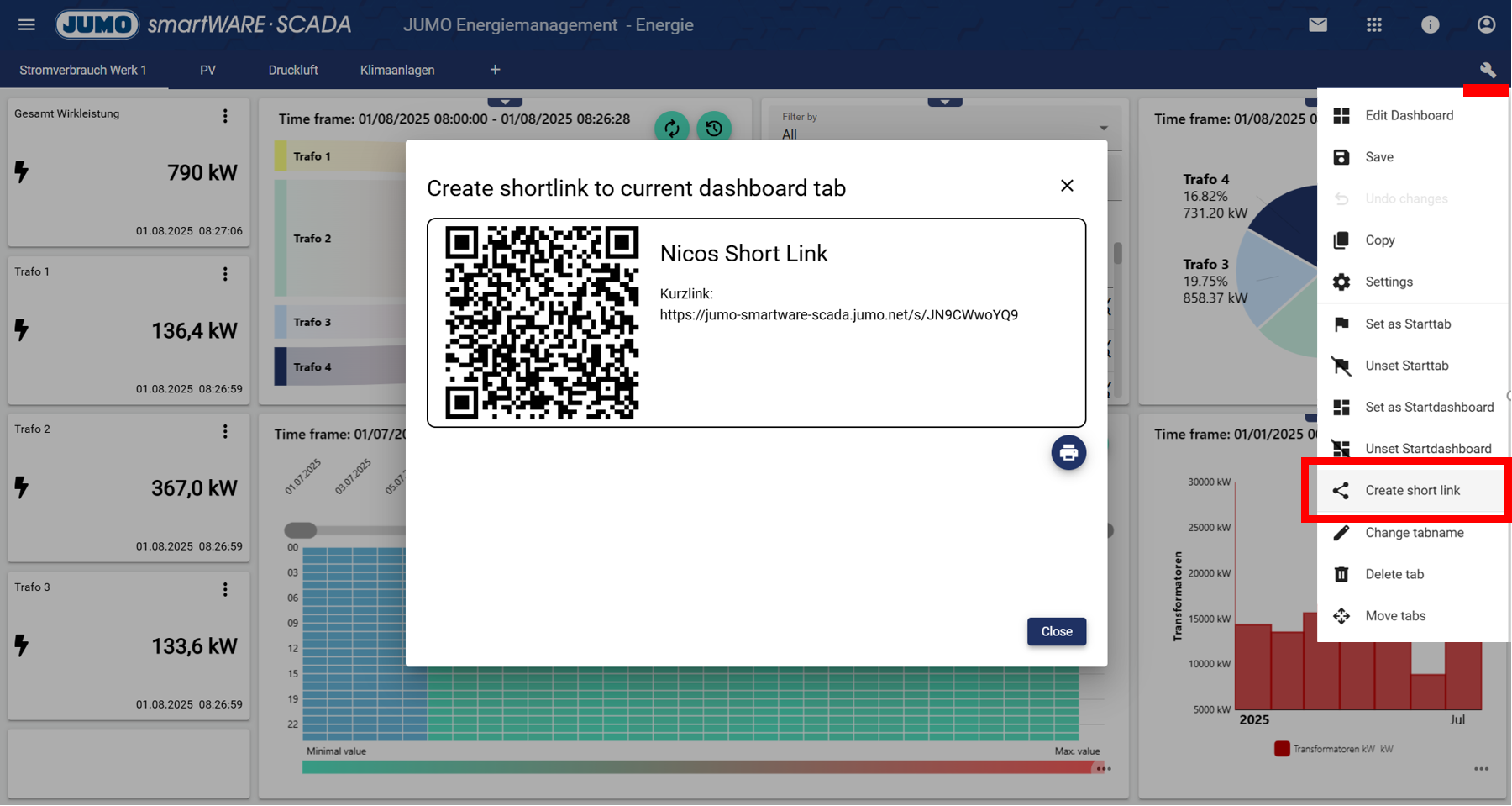
Task: Open Gesamt Wirkleistung widget options menu
Action: click(225, 116)
